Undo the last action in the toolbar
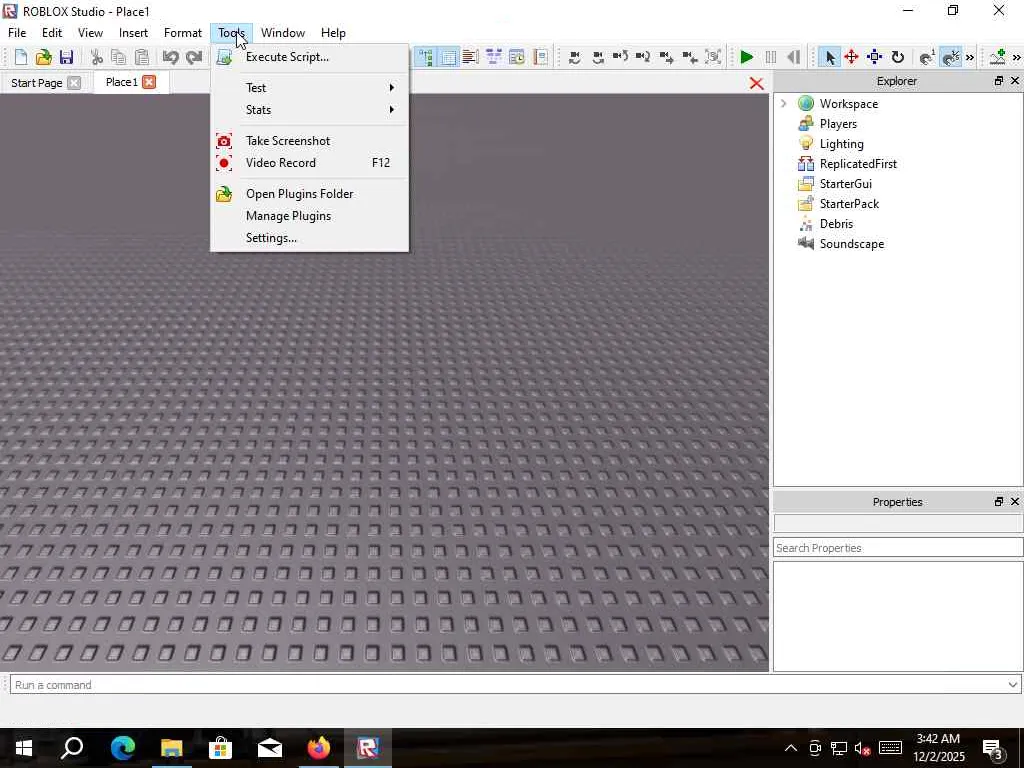The image size is (1024, 768). pyautogui.click(x=171, y=57)
